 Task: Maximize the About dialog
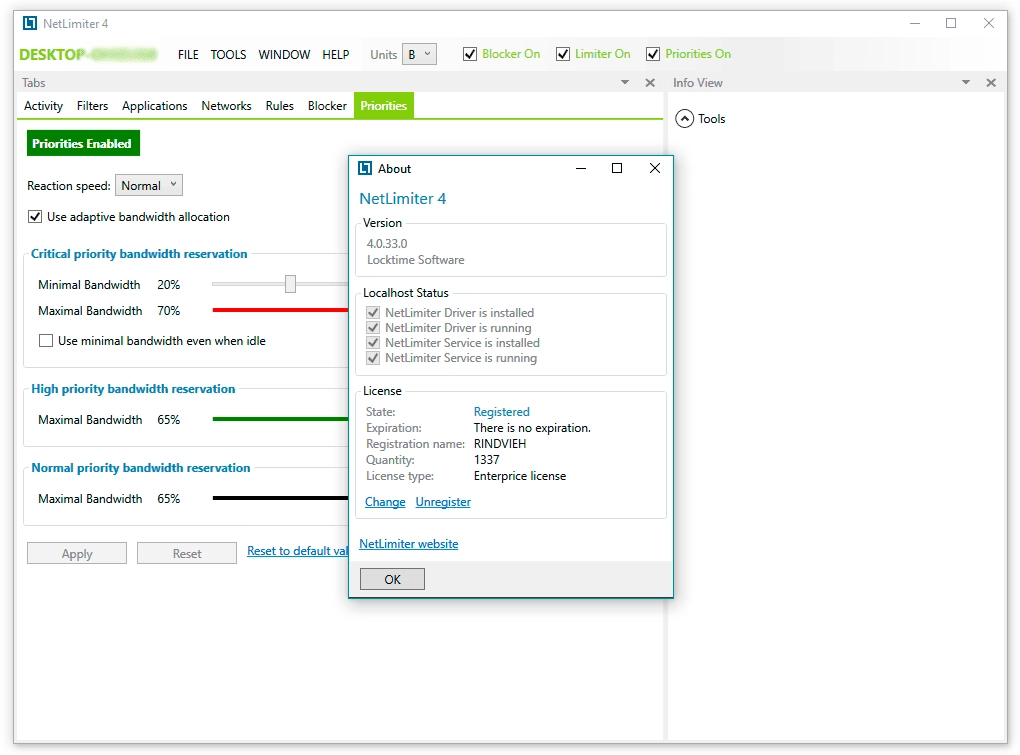pos(617,168)
